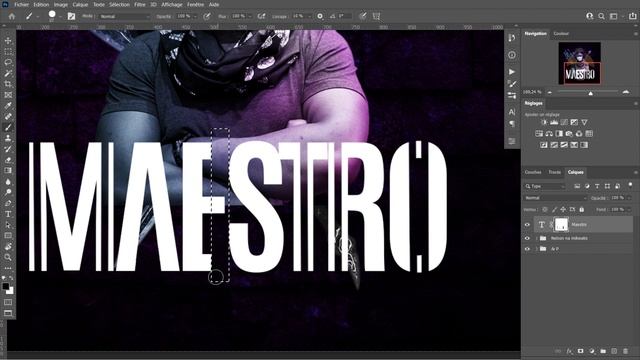Toggle pressure for opacity button

click(x=207, y=16)
